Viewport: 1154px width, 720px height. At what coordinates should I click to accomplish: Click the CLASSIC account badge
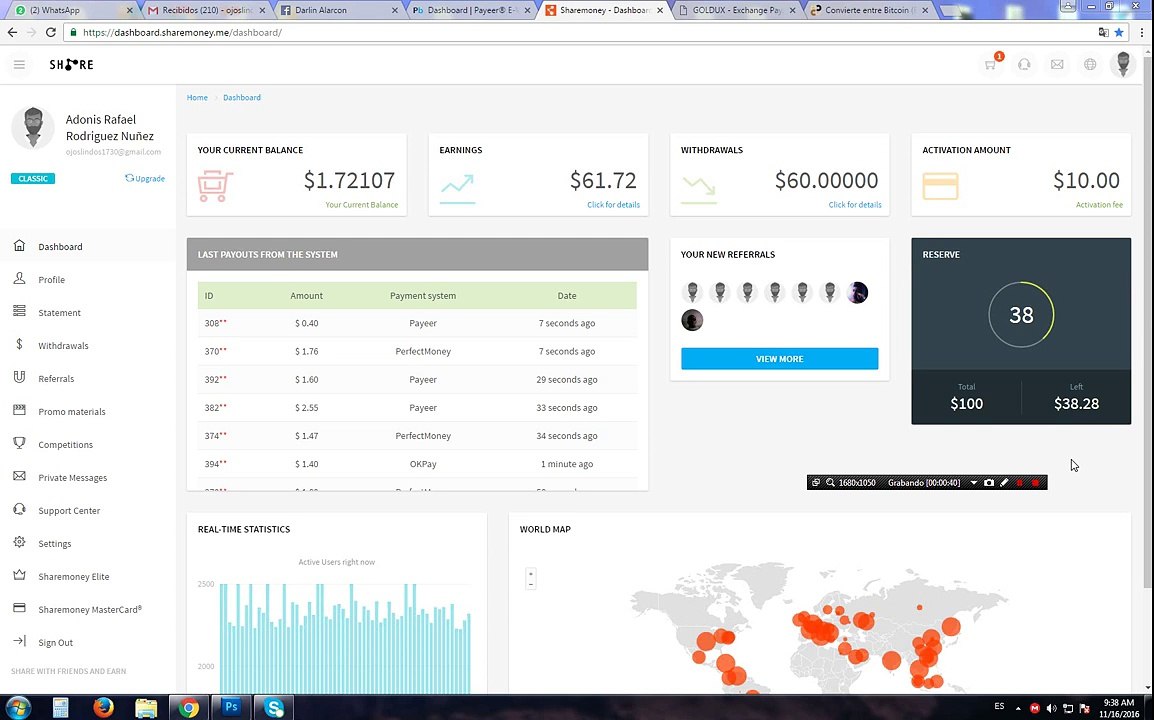coord(32,179)
